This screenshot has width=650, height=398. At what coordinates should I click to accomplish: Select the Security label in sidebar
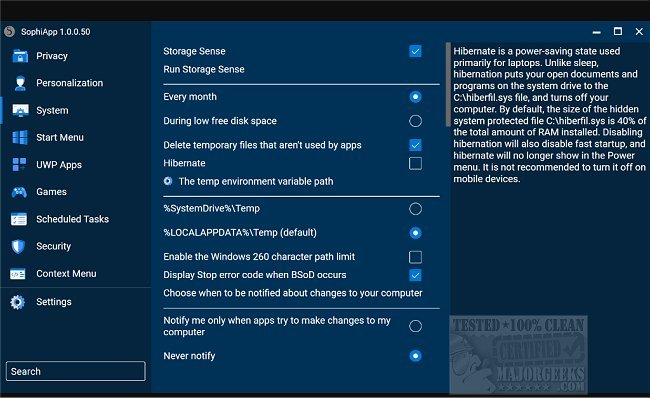click(x=53, y=246)
